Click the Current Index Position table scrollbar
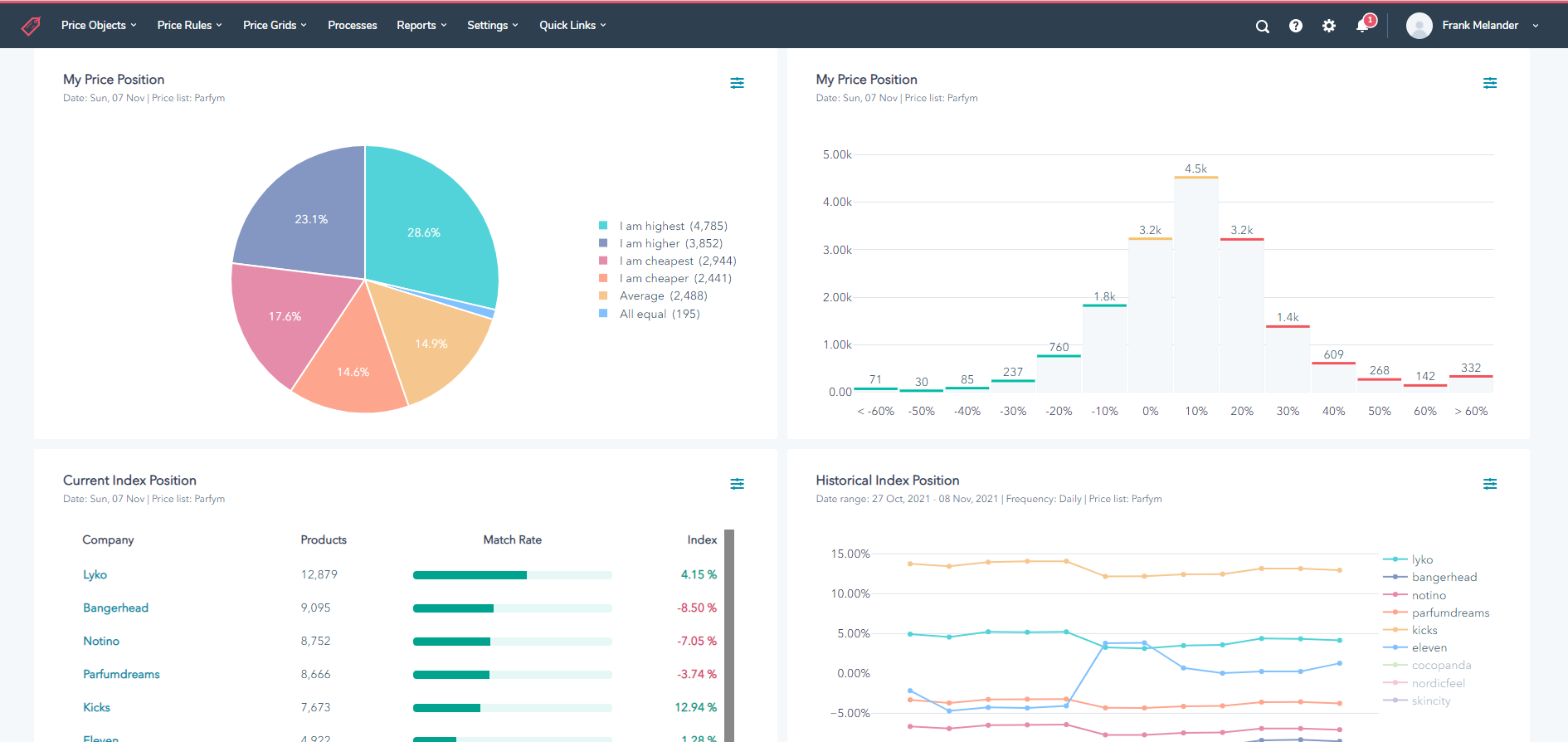 pyautogui.click(x=729, y=636)
